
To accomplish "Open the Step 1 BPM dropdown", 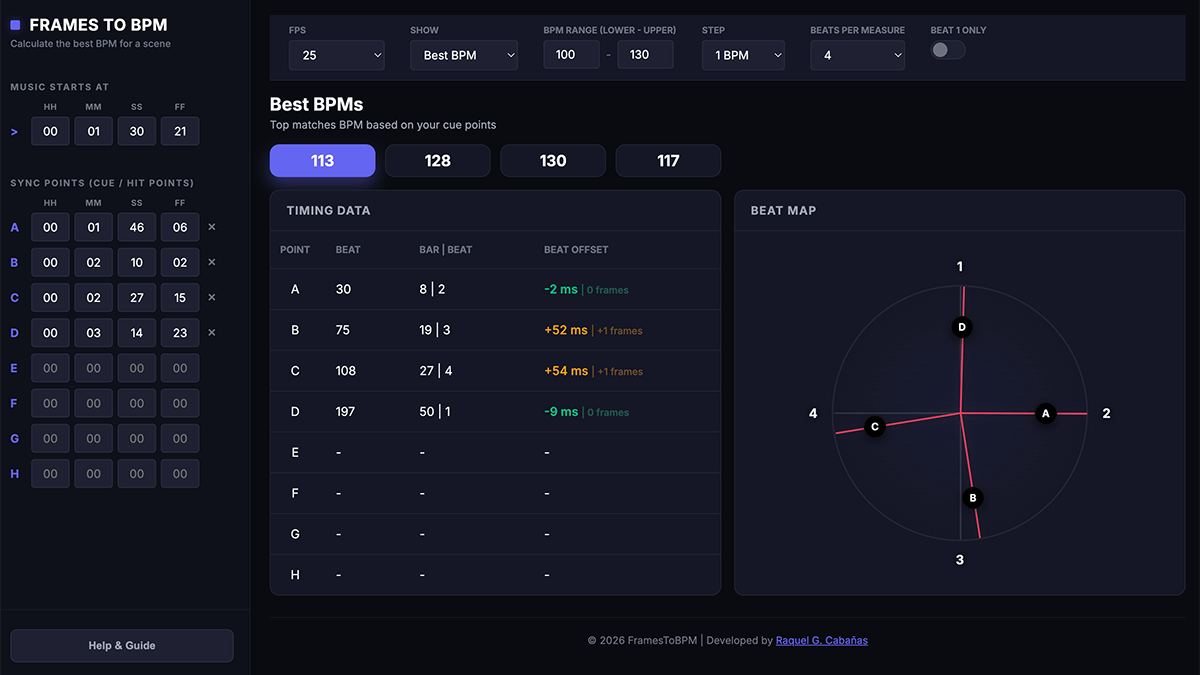I will pyautogui.click(x=742, y=55).
